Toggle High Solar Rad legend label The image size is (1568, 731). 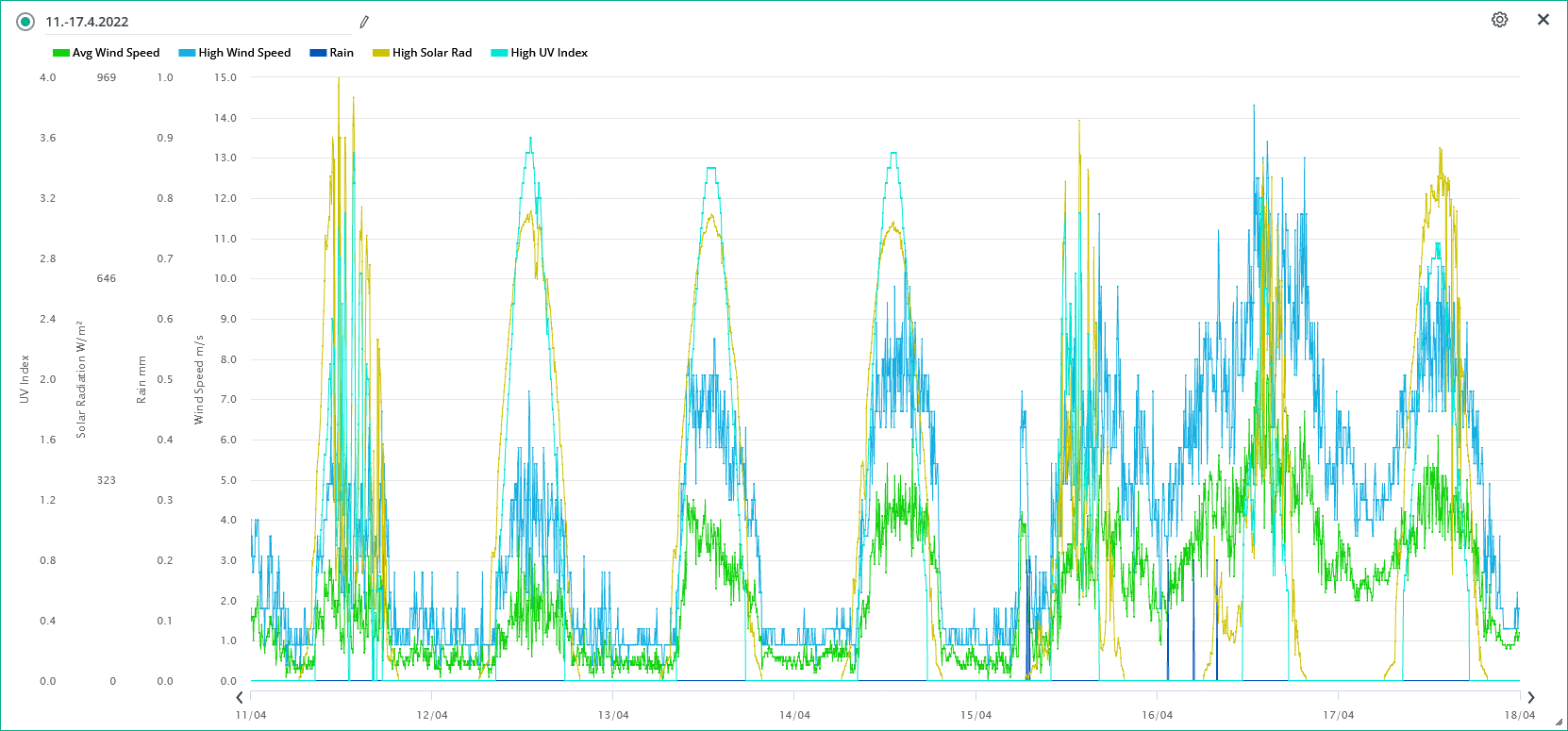pos(432,53)
